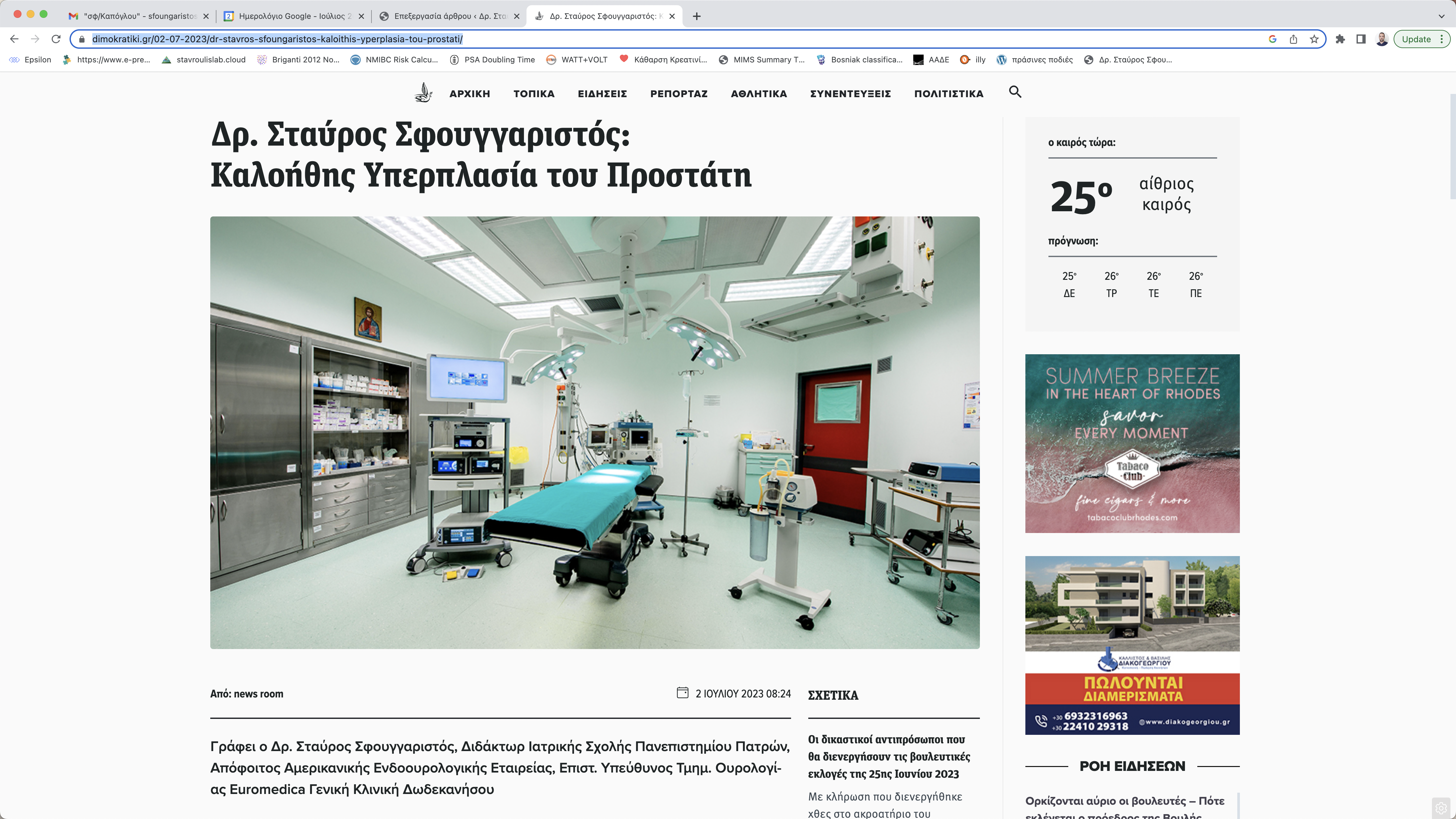
Task: Click the Share page icon in address bar
Action: point(1293,39)
